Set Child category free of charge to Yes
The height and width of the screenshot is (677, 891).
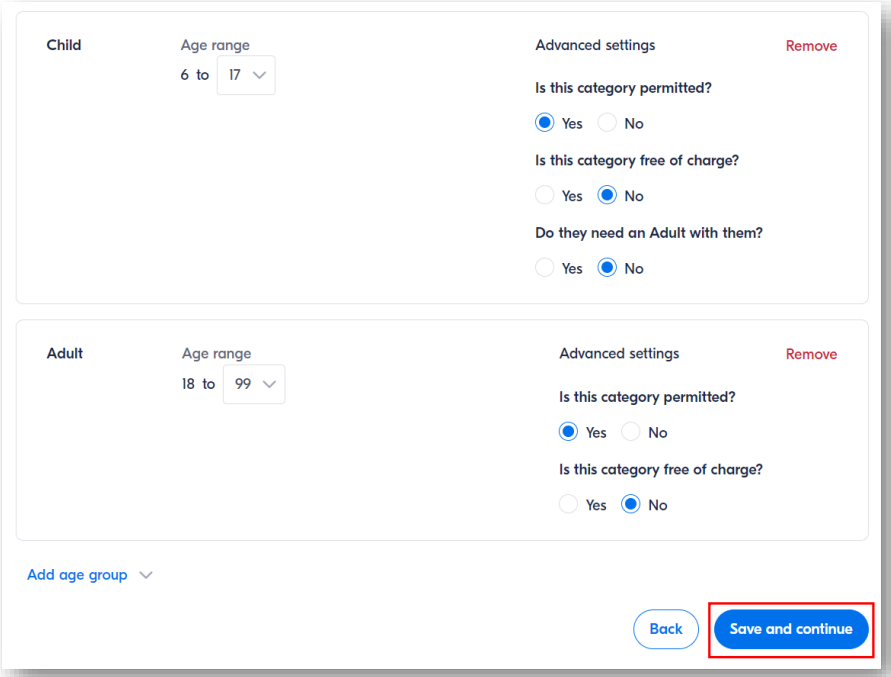pyautogui.click(x=545, y=196)
